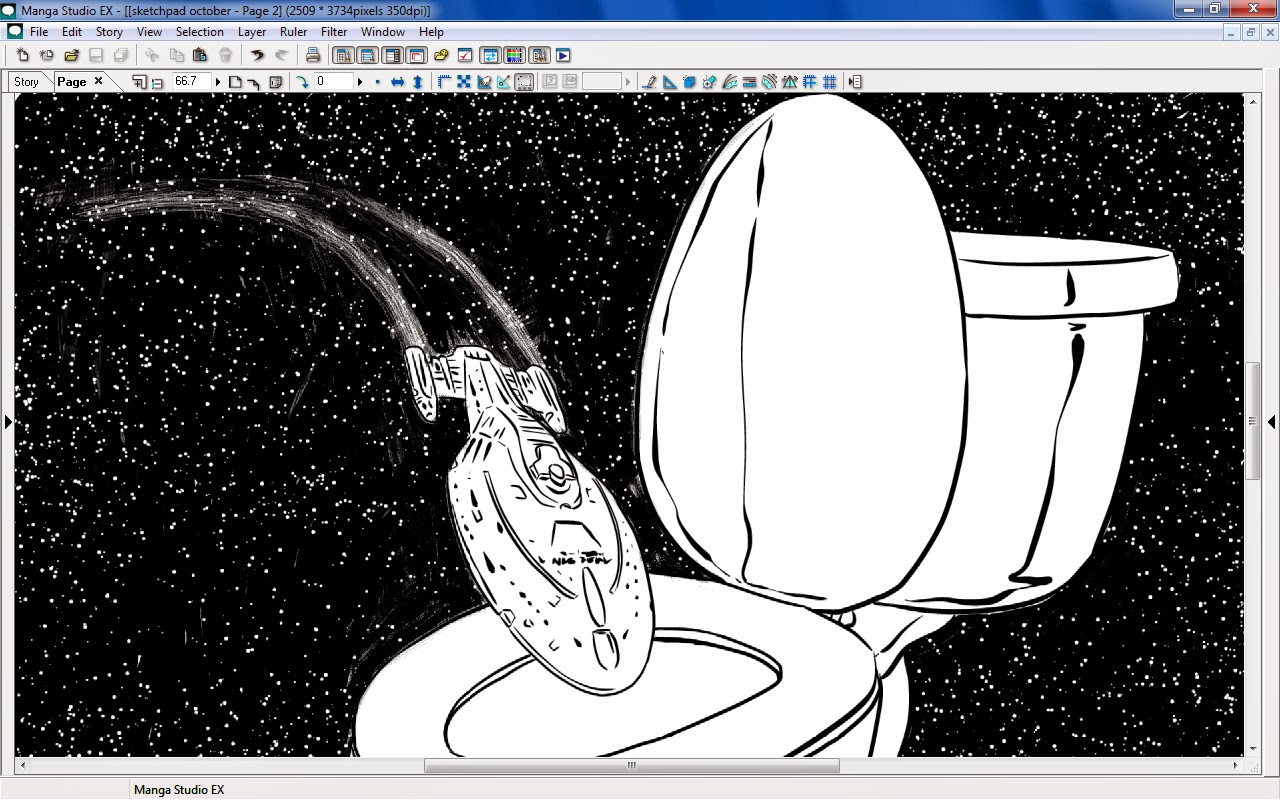Screen dimensions: 1280x800
Task: Click the yellow hand materials icon
Action: click(441, 56)
